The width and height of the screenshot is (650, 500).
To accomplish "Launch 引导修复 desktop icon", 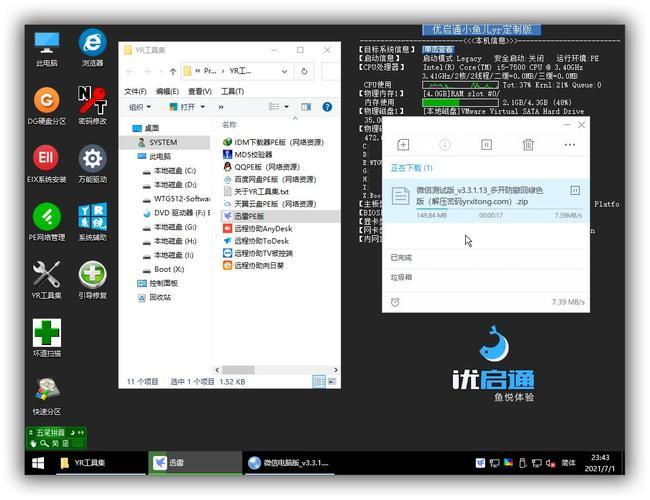I will point(92,281).
